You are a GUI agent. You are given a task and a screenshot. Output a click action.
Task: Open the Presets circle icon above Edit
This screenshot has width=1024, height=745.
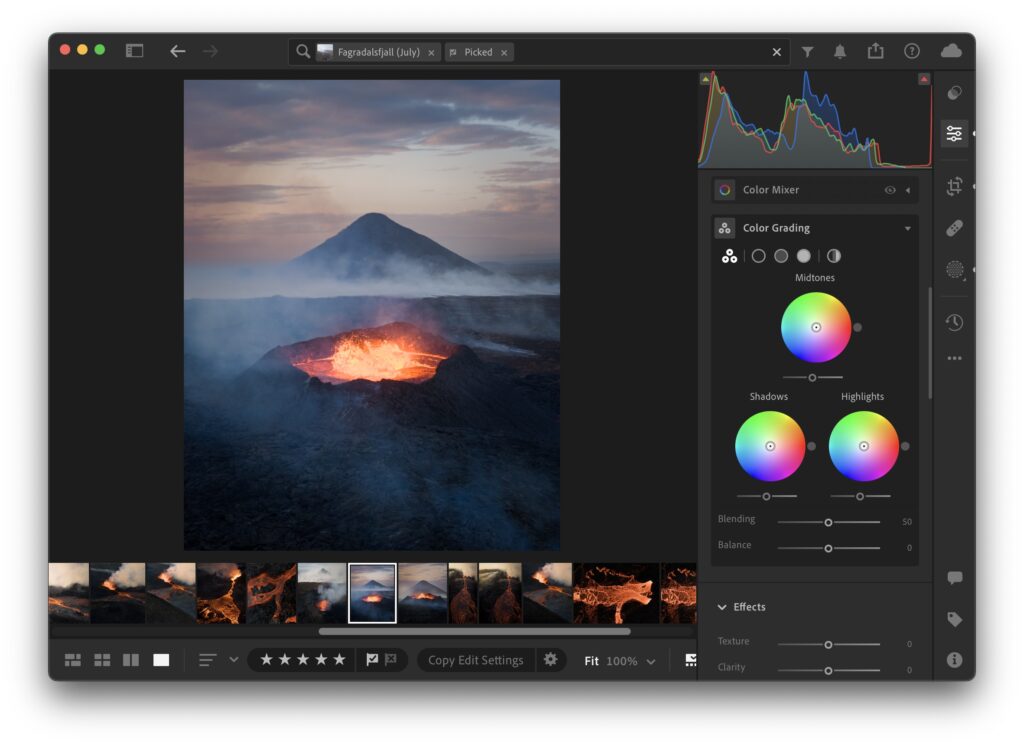tap(954, 93)
